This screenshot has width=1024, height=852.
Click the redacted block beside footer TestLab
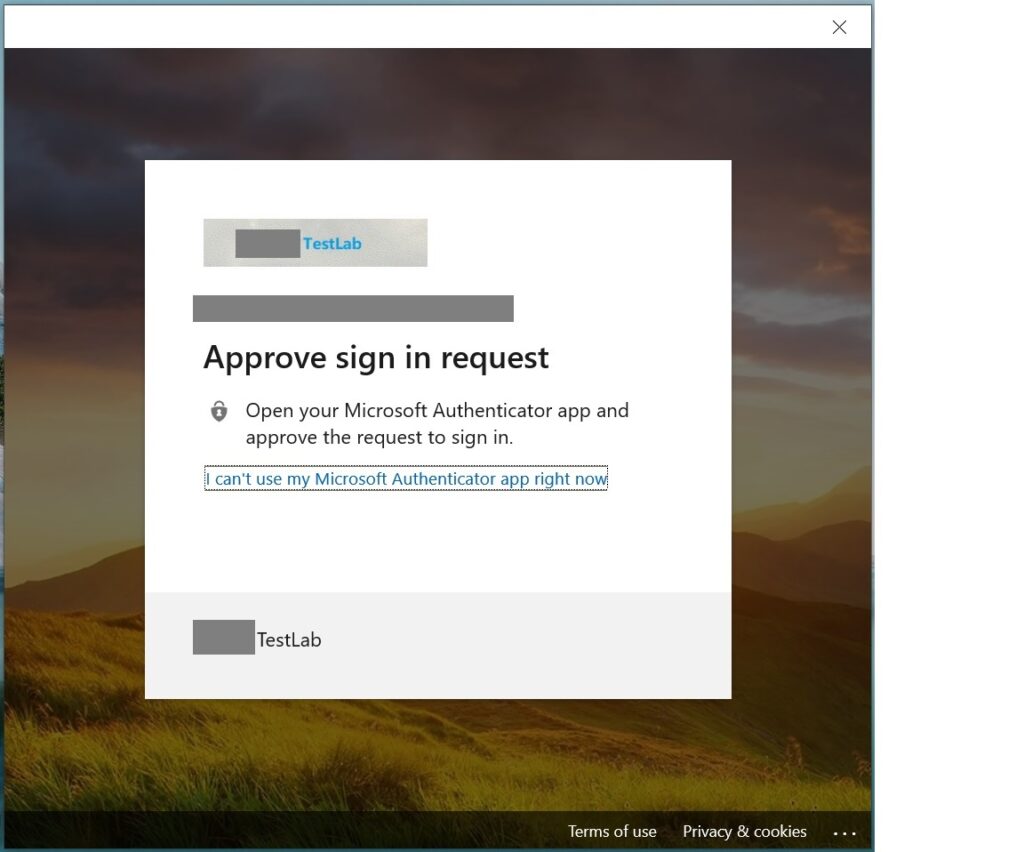click(223, 637)
